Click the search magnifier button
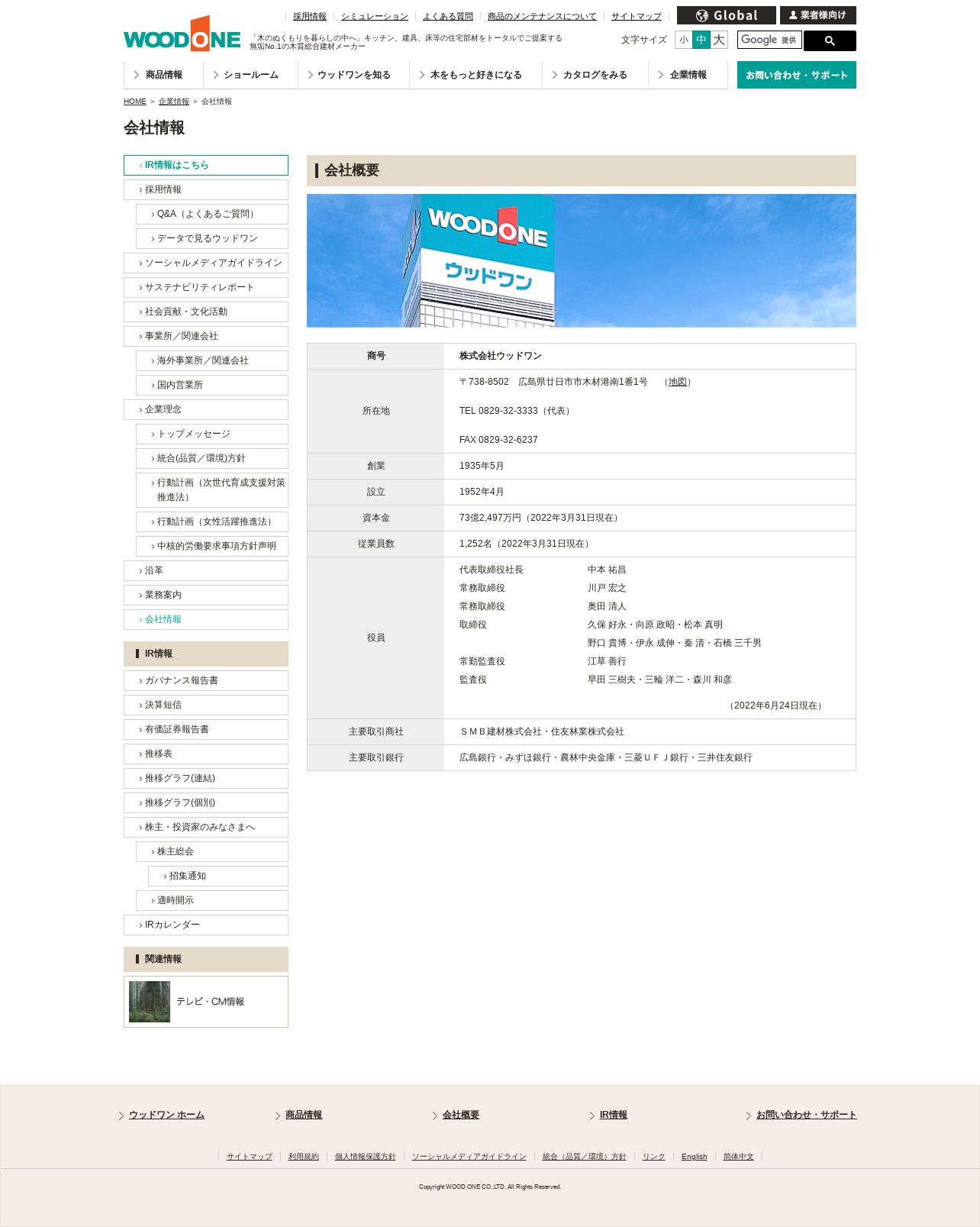This screenshot has height=1227, width=980. click(830, 41)
